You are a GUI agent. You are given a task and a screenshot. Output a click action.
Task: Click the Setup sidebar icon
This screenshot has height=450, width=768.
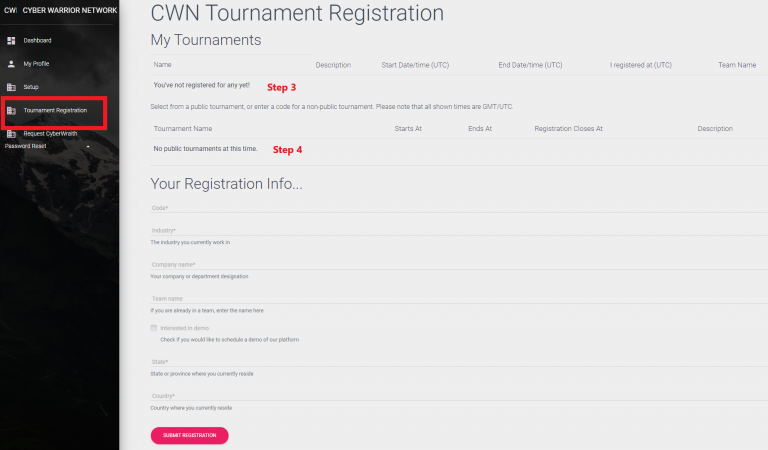tap(11, 87)
